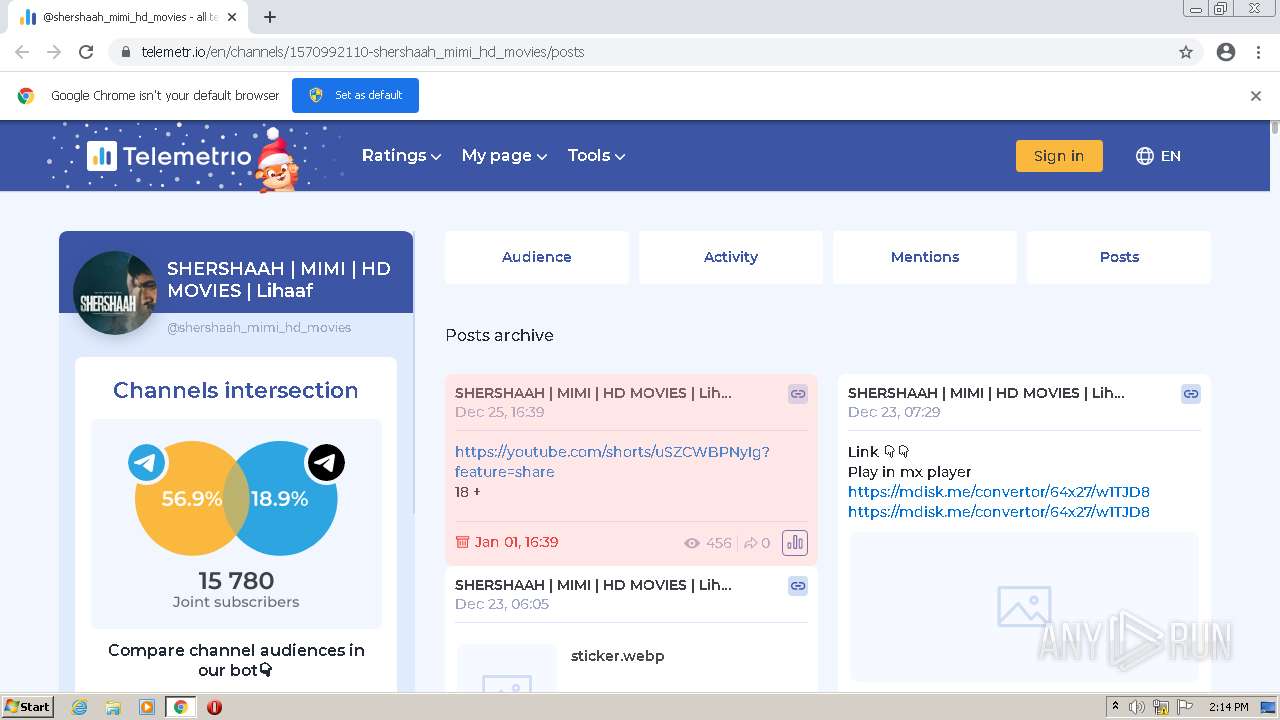Viewport: 1280px width, 720px height.
Task: Expand the Tools dropdown menu
Action: pos(596,156)
